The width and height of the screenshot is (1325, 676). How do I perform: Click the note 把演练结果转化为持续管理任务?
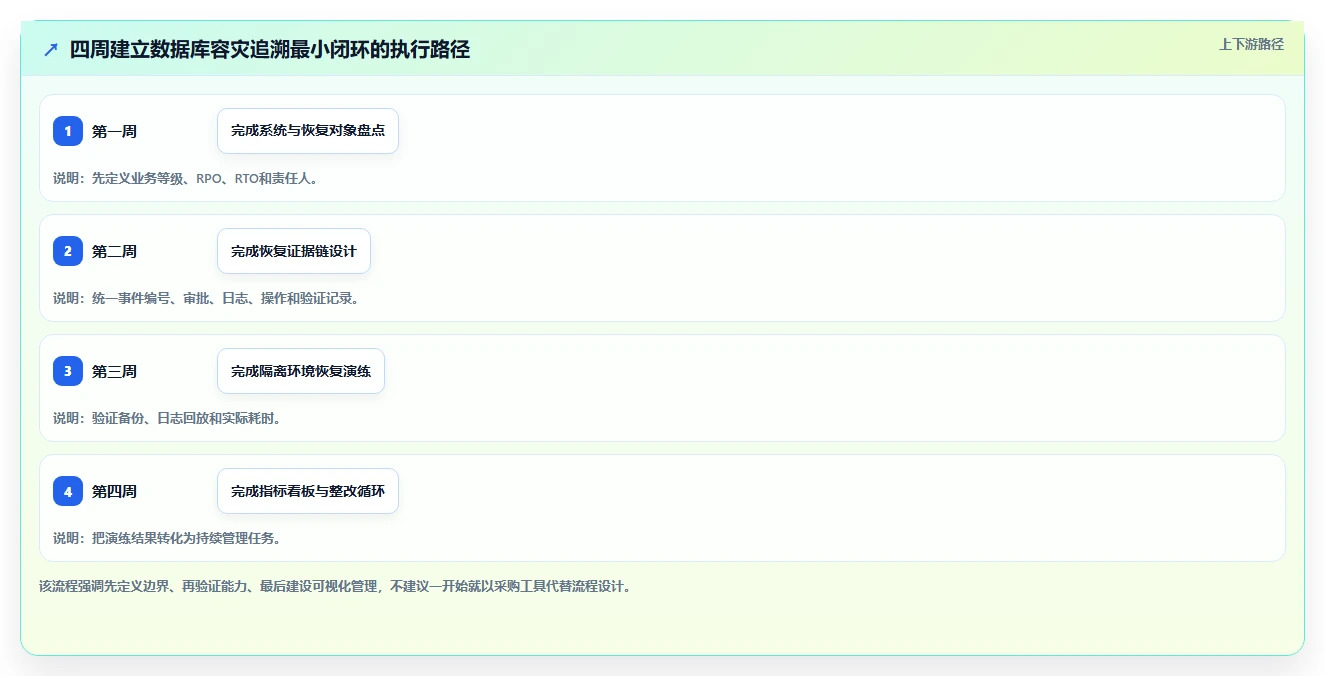click(x=186, y=538)
